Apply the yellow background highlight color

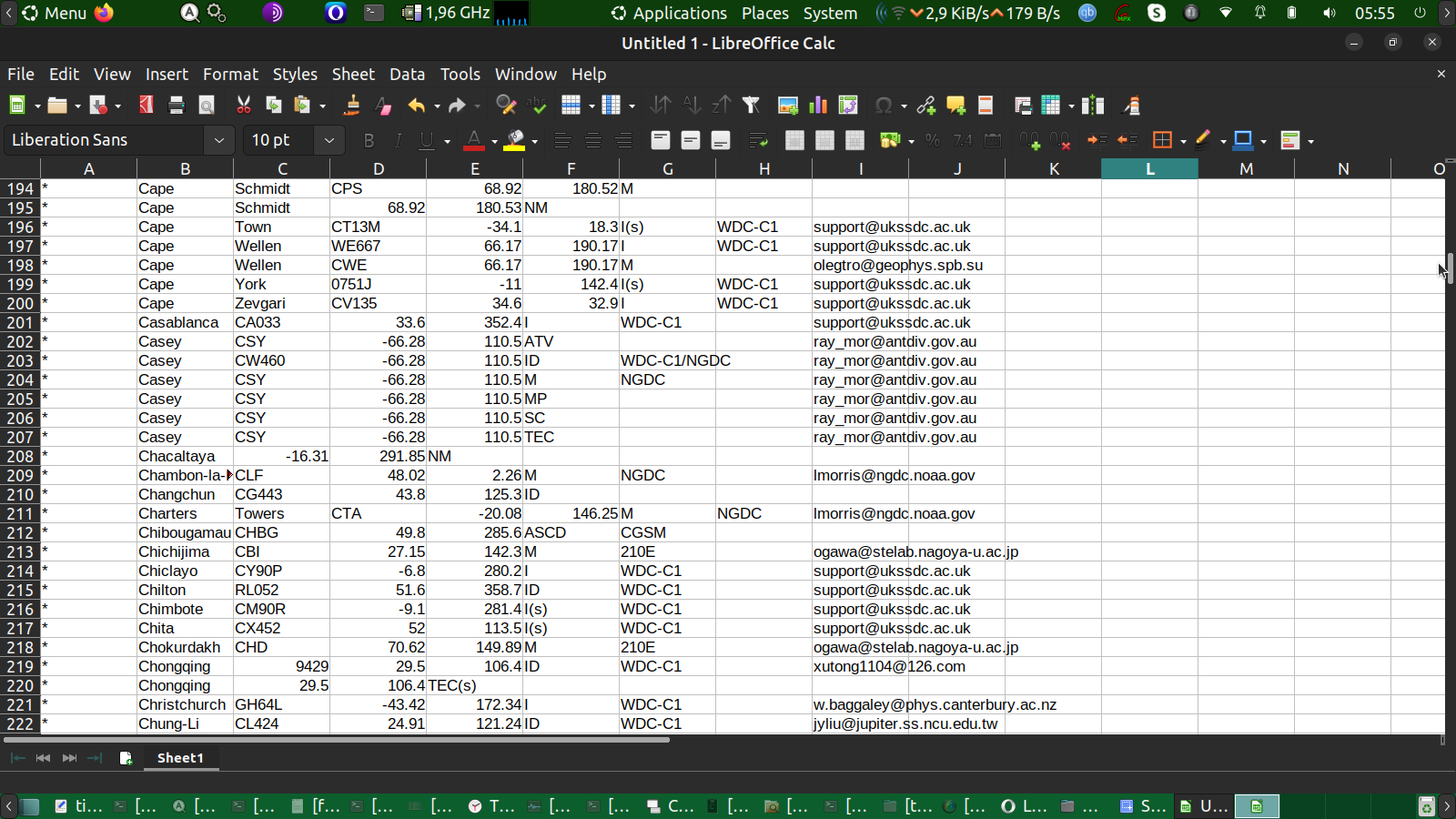515,140
